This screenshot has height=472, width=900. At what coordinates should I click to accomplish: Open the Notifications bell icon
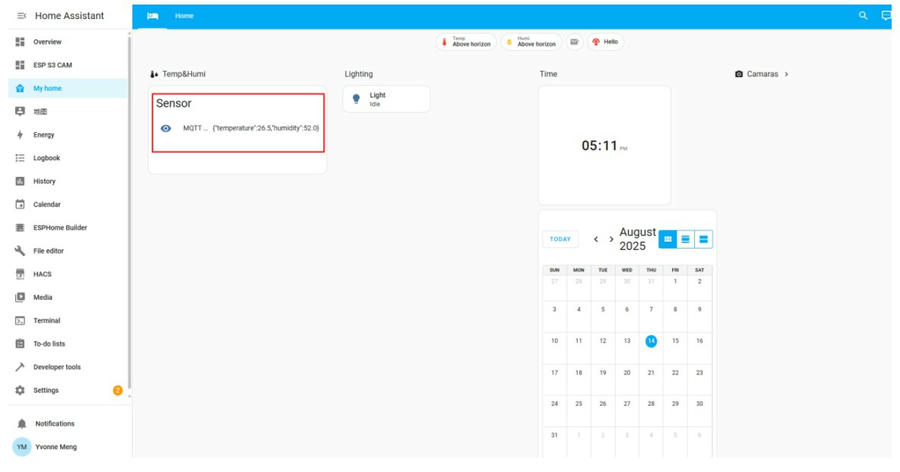[x=22, y=424]
